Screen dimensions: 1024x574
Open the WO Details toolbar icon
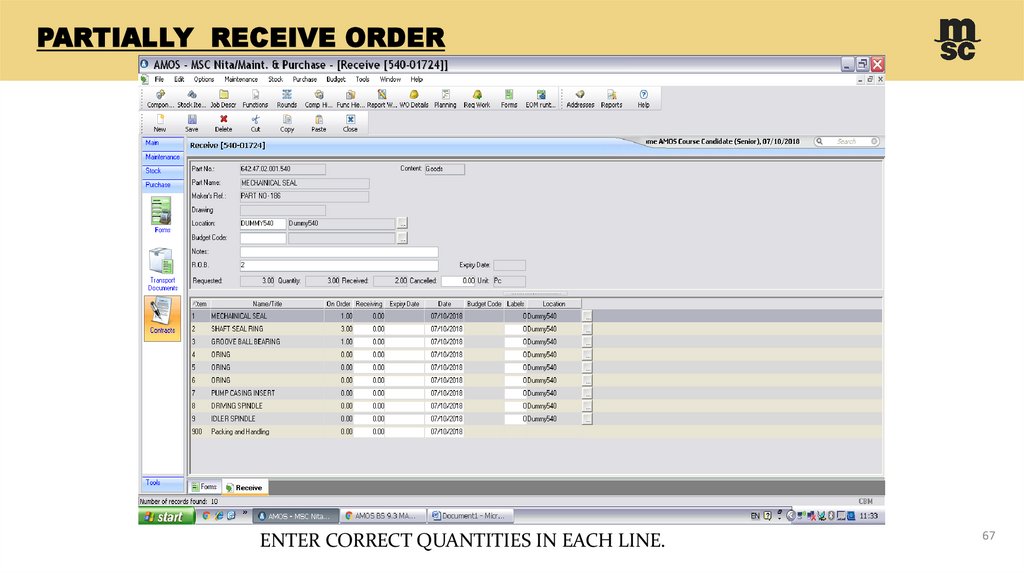tap(414, 99)
